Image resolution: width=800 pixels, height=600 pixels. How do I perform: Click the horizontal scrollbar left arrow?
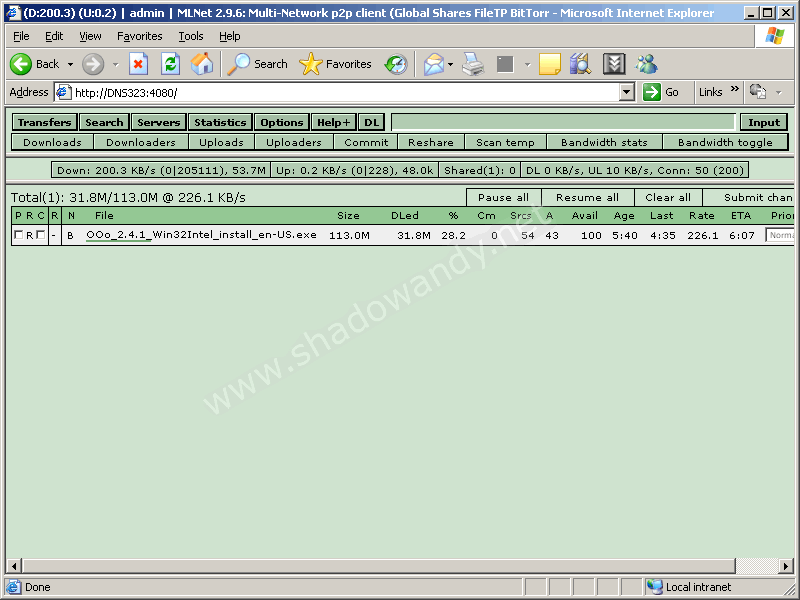point(14,565)
